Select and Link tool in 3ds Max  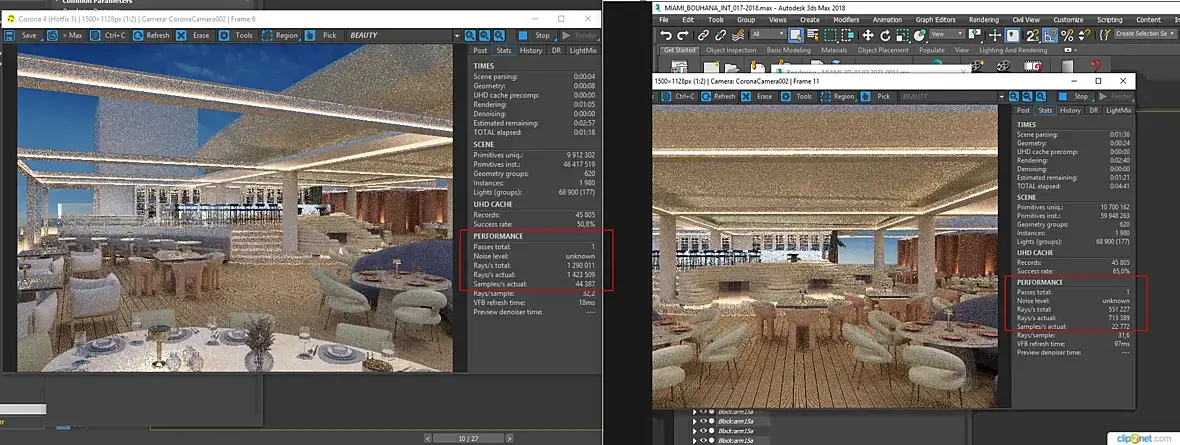703,35
